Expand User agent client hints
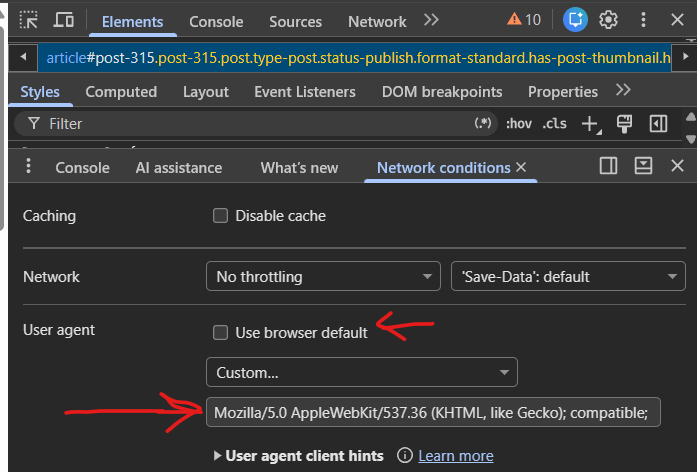The image size is (697, 472). click(299, 456)
